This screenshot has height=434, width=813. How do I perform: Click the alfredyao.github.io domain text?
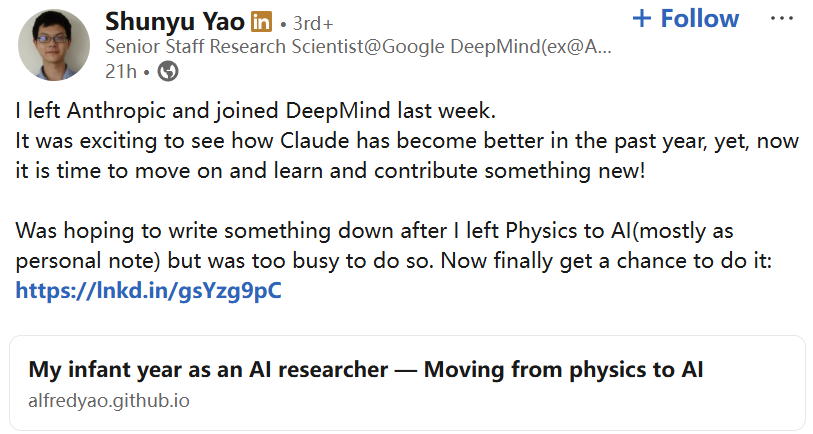click(x=109, y=401)
